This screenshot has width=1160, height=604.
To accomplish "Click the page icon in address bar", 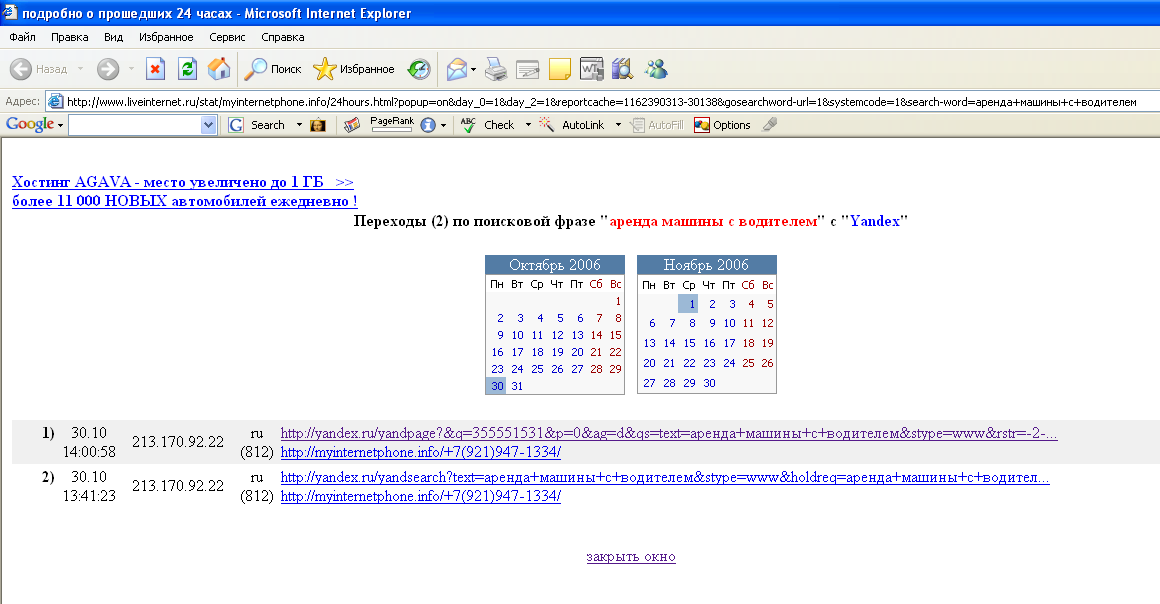I will point(55,101).
